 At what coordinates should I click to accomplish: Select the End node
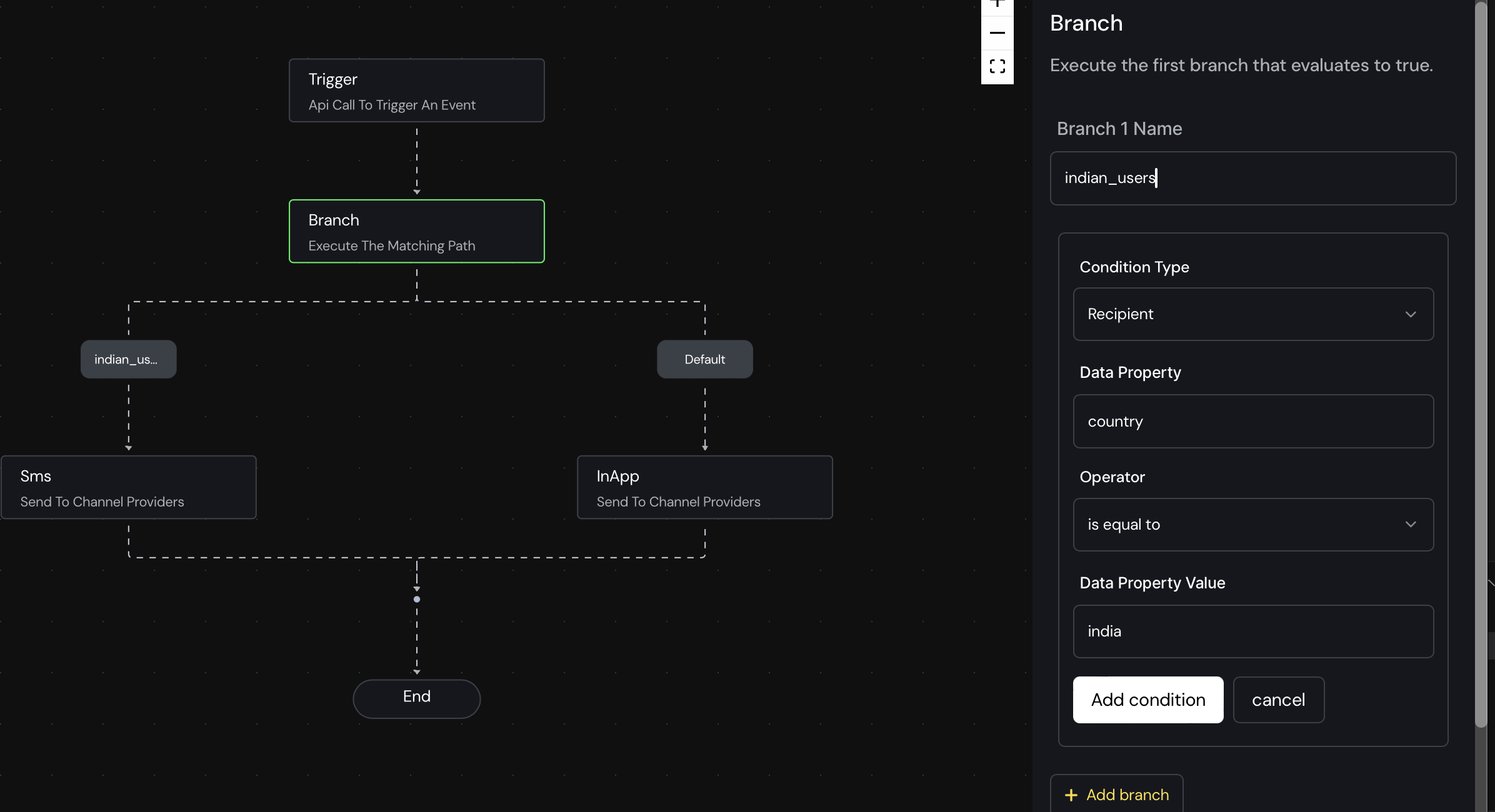[x=417, y=698]
